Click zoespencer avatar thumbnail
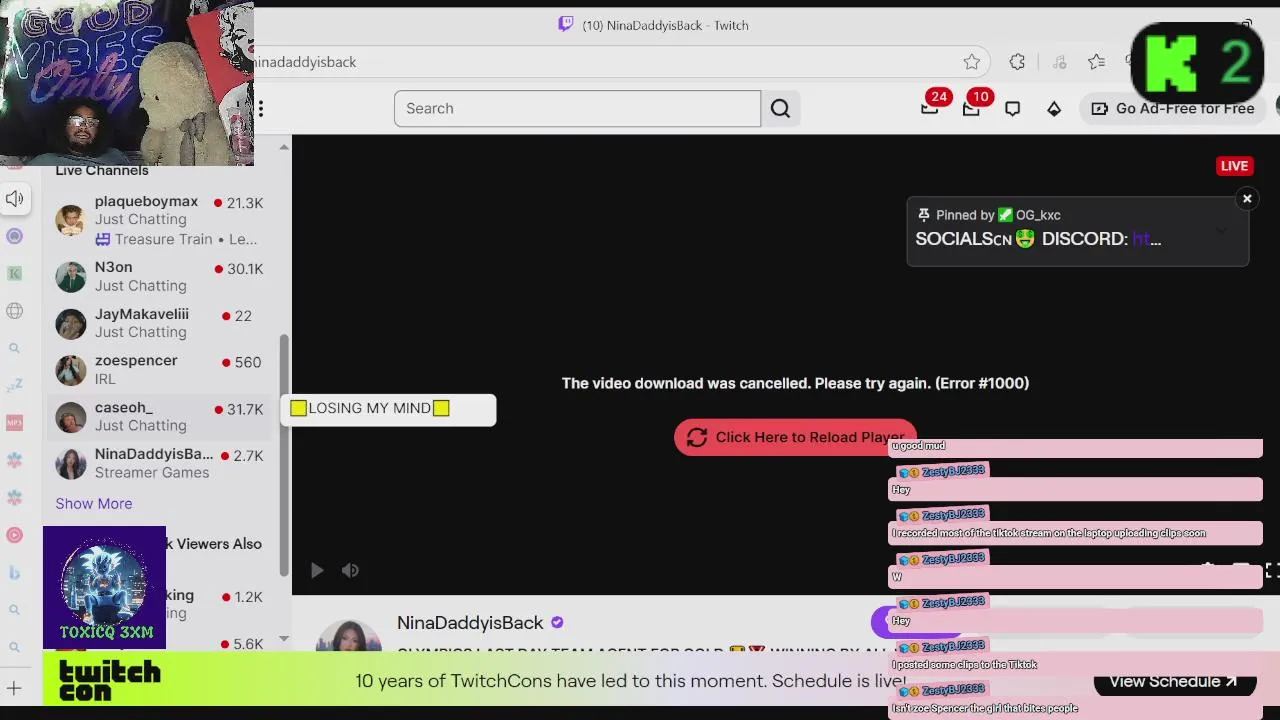Screen dimensions: 1280x720 point(70,370)
